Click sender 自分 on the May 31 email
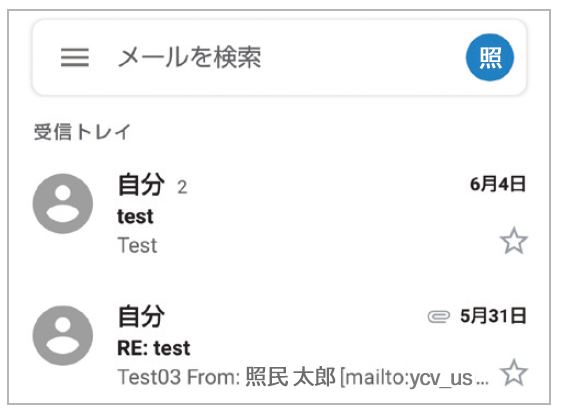Image resolution: width=567 pixels, height=413 pixels. (x=141, y=316)
